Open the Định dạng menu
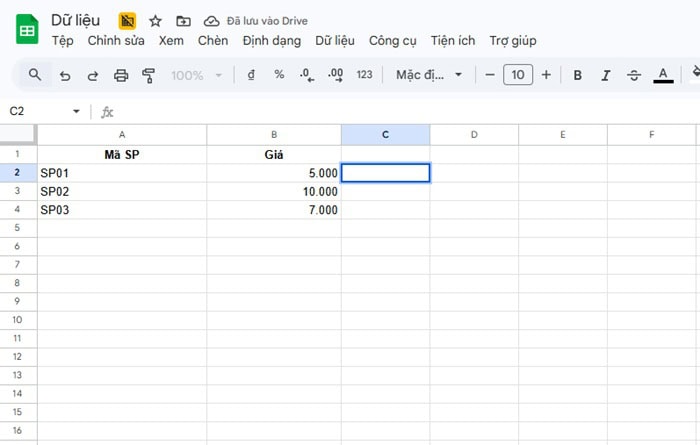 (272, 41)
